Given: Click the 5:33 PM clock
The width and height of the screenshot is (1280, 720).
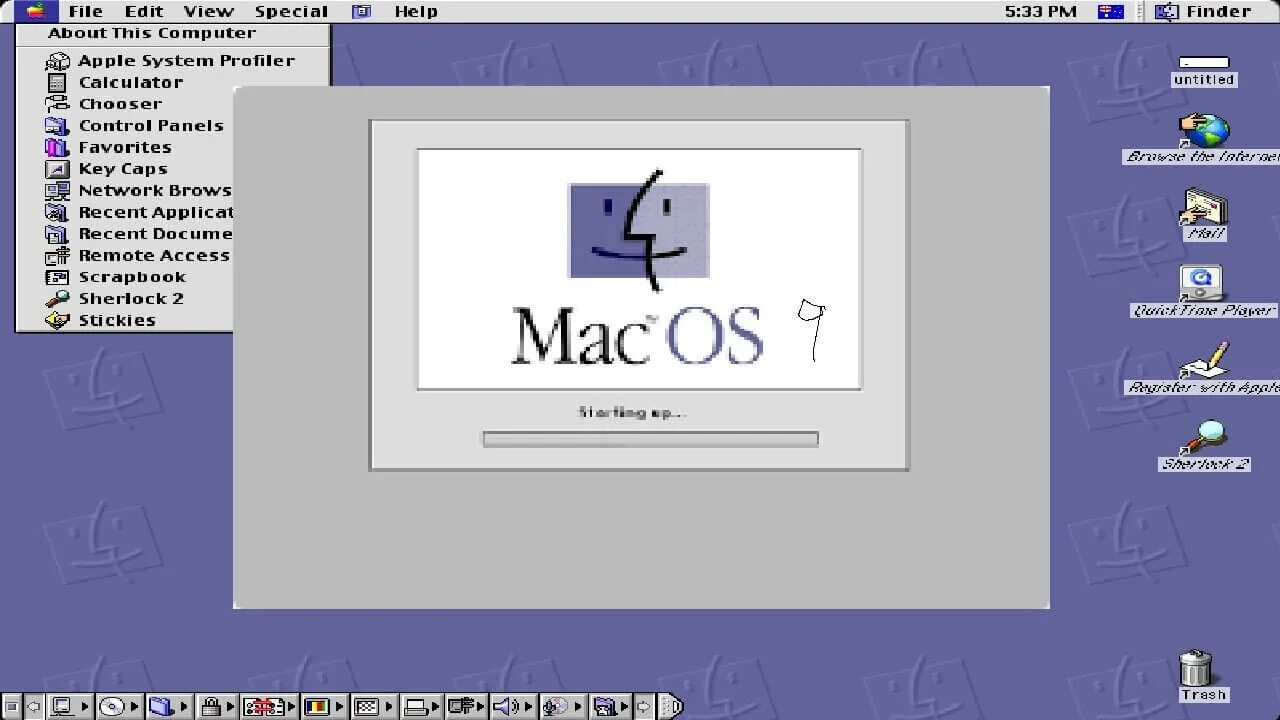Looking at the screenshot, I should click(x=1040, y=11).
